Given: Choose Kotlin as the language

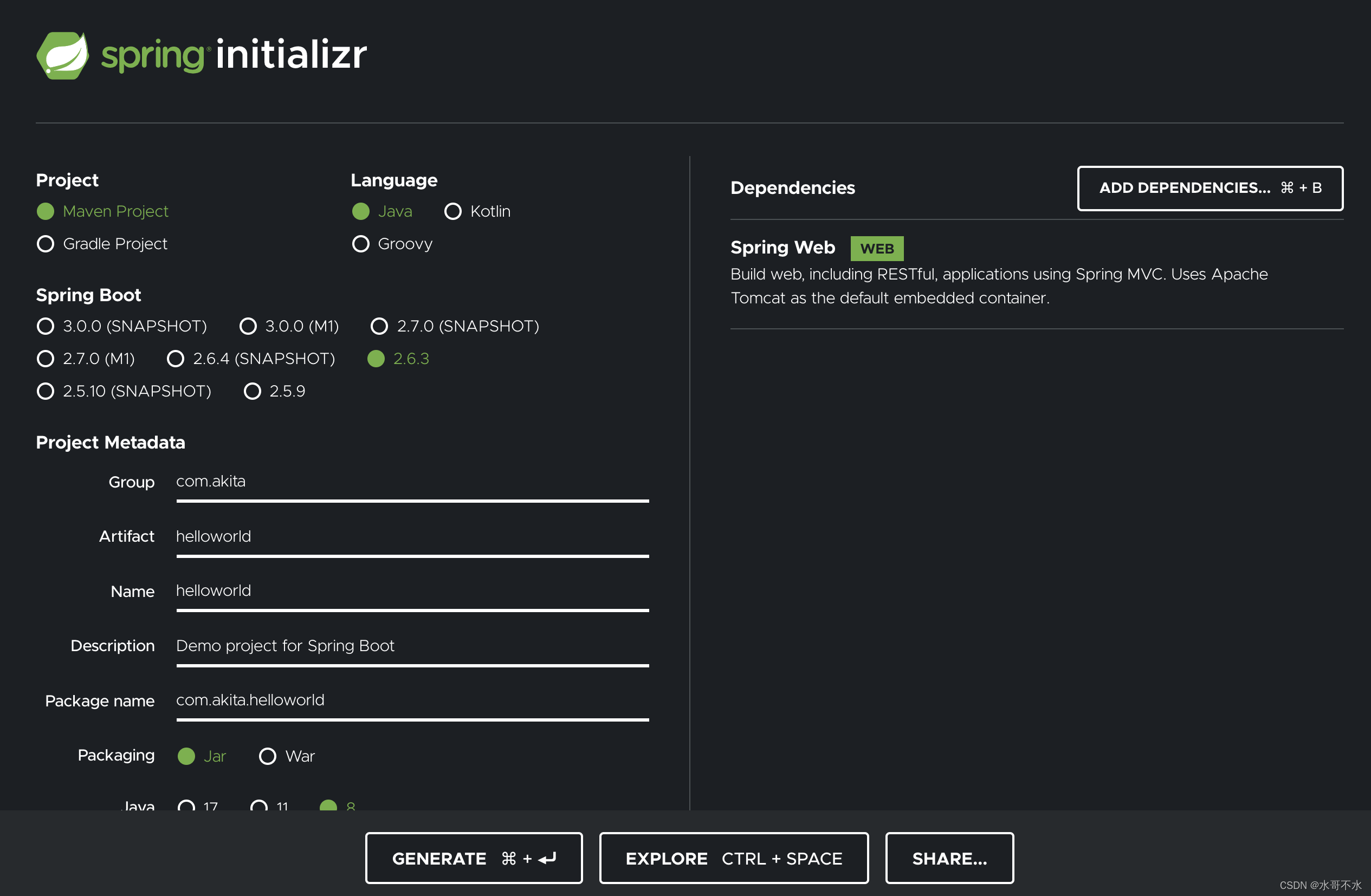Looking at the screenshot, I should [453, 211].
